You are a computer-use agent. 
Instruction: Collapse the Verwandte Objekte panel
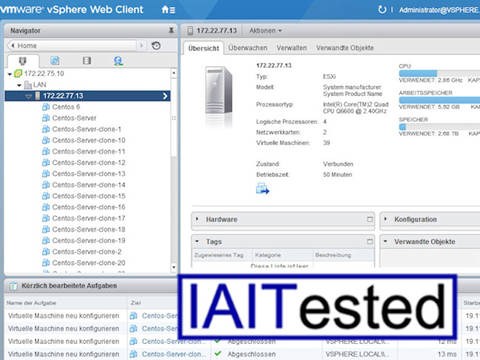pyautogui.click(x=386, y=241)
